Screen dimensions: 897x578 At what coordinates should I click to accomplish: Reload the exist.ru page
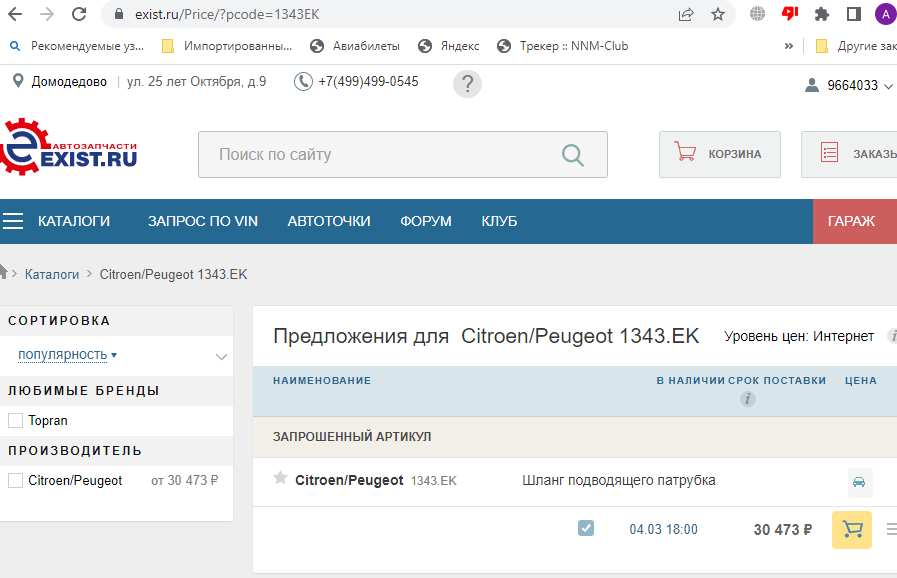[x=79, y=14]
